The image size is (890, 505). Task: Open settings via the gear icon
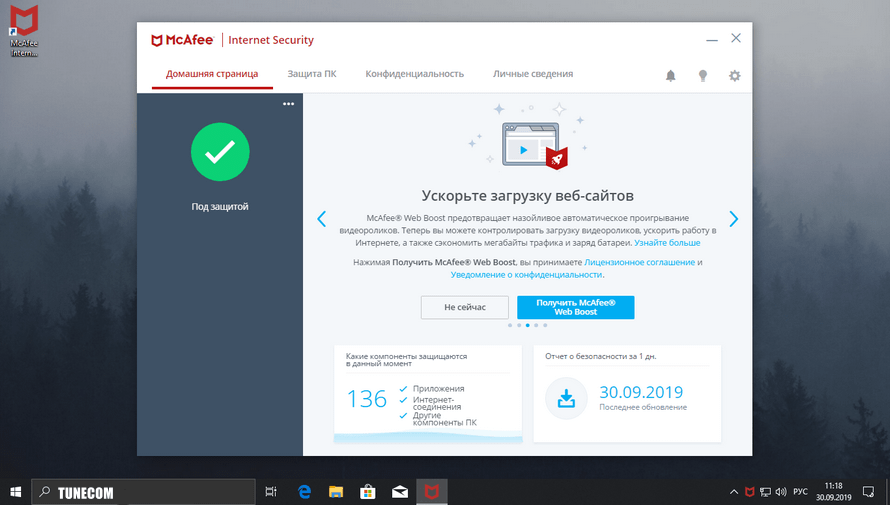tap(735, 75)
